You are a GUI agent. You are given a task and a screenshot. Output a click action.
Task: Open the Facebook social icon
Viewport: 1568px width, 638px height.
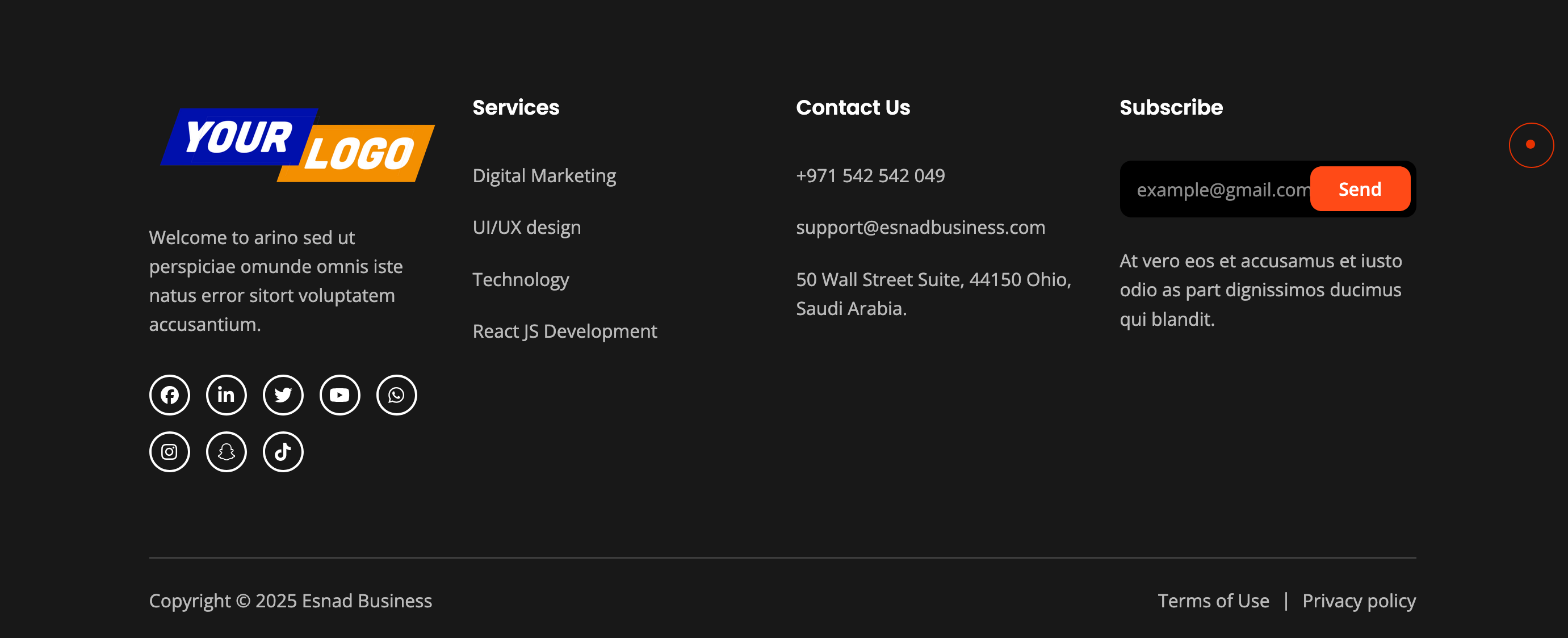coord(169,395)
